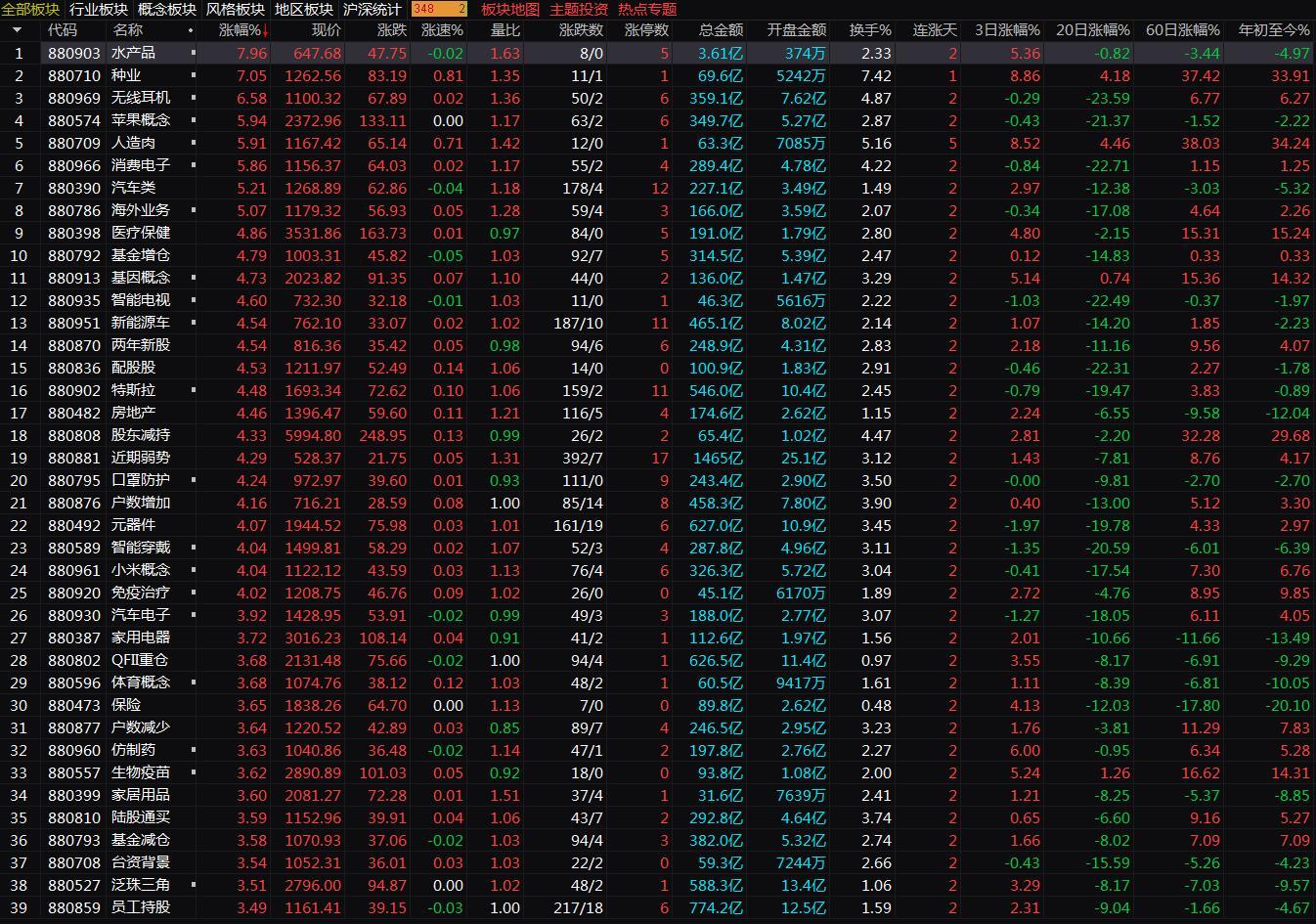Click the square marker beside 苹果概念

pos(194,120)
